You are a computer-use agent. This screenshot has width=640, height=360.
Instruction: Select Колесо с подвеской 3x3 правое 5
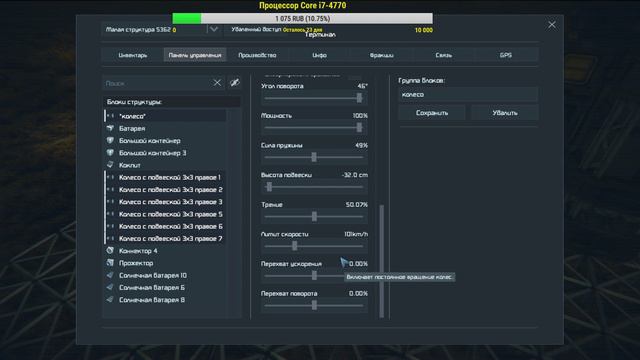tap(165, 214)
